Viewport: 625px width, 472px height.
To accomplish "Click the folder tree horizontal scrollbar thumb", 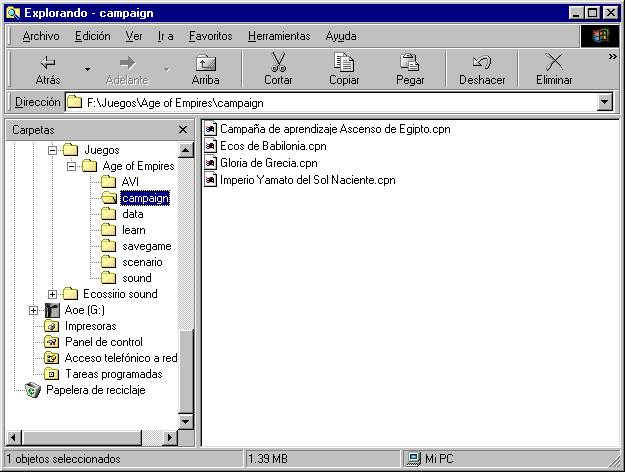I will click(x=81, y=437).
